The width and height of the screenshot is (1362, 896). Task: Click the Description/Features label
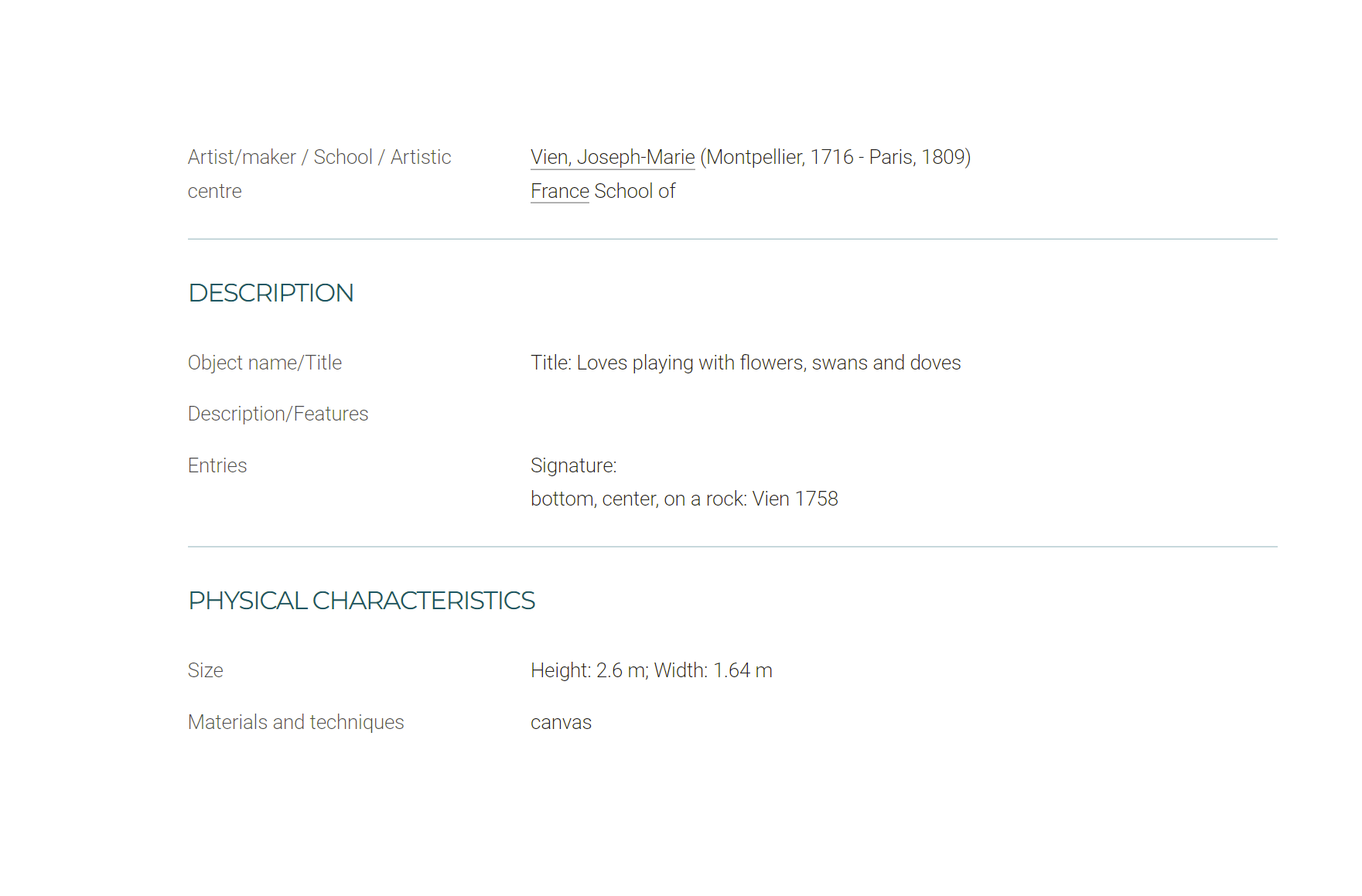[278, 414]
